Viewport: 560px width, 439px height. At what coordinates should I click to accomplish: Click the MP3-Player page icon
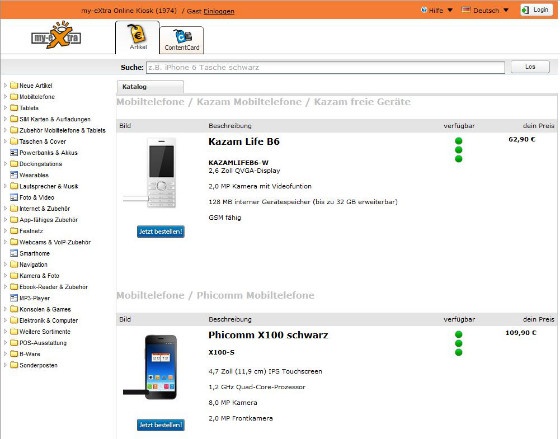coord(14,298)
